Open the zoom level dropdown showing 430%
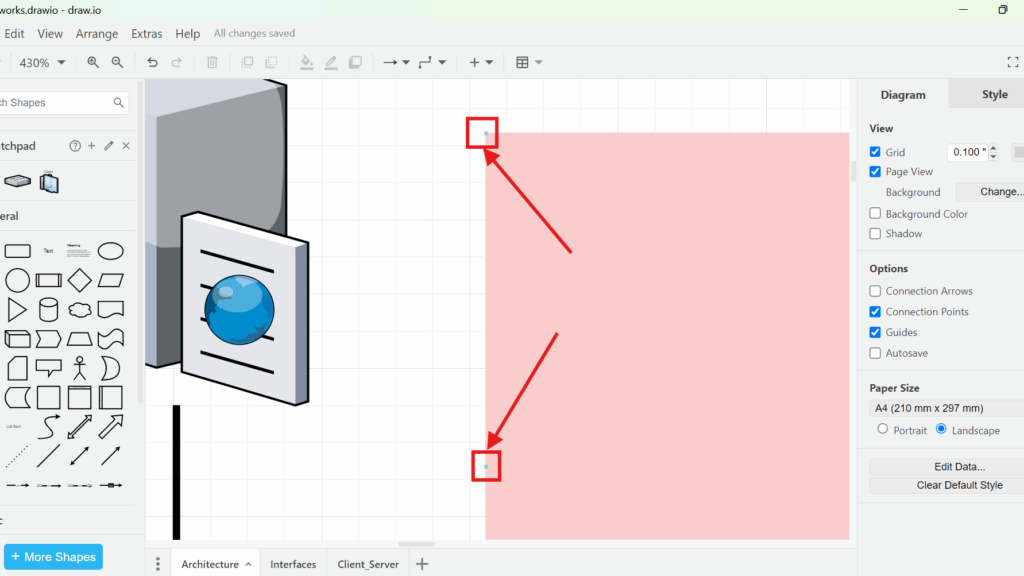The image size is (1024, 576). point(42,62)
